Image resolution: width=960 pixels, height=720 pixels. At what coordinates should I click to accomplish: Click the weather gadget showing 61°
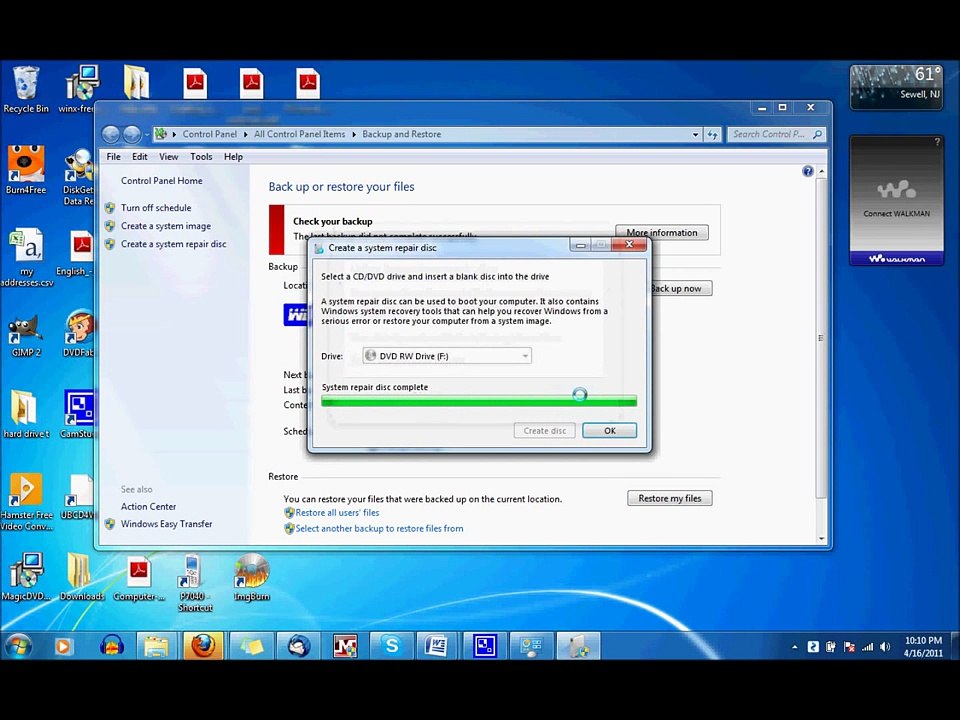(x=896, y=87)
